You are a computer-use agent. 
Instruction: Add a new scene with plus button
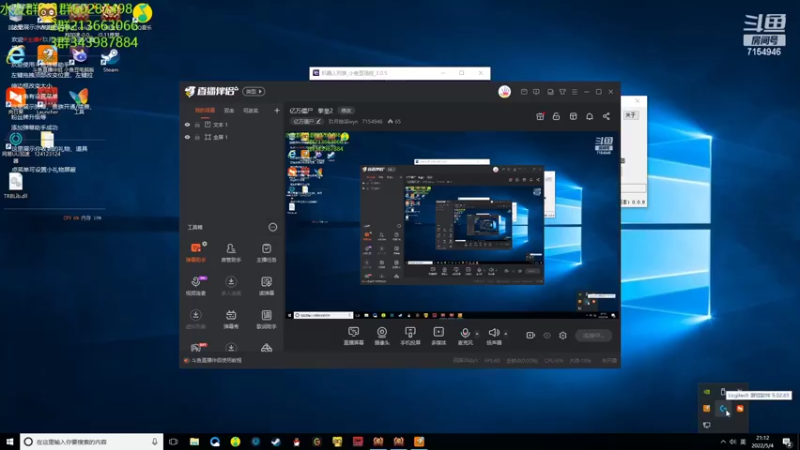pos(277,110)
